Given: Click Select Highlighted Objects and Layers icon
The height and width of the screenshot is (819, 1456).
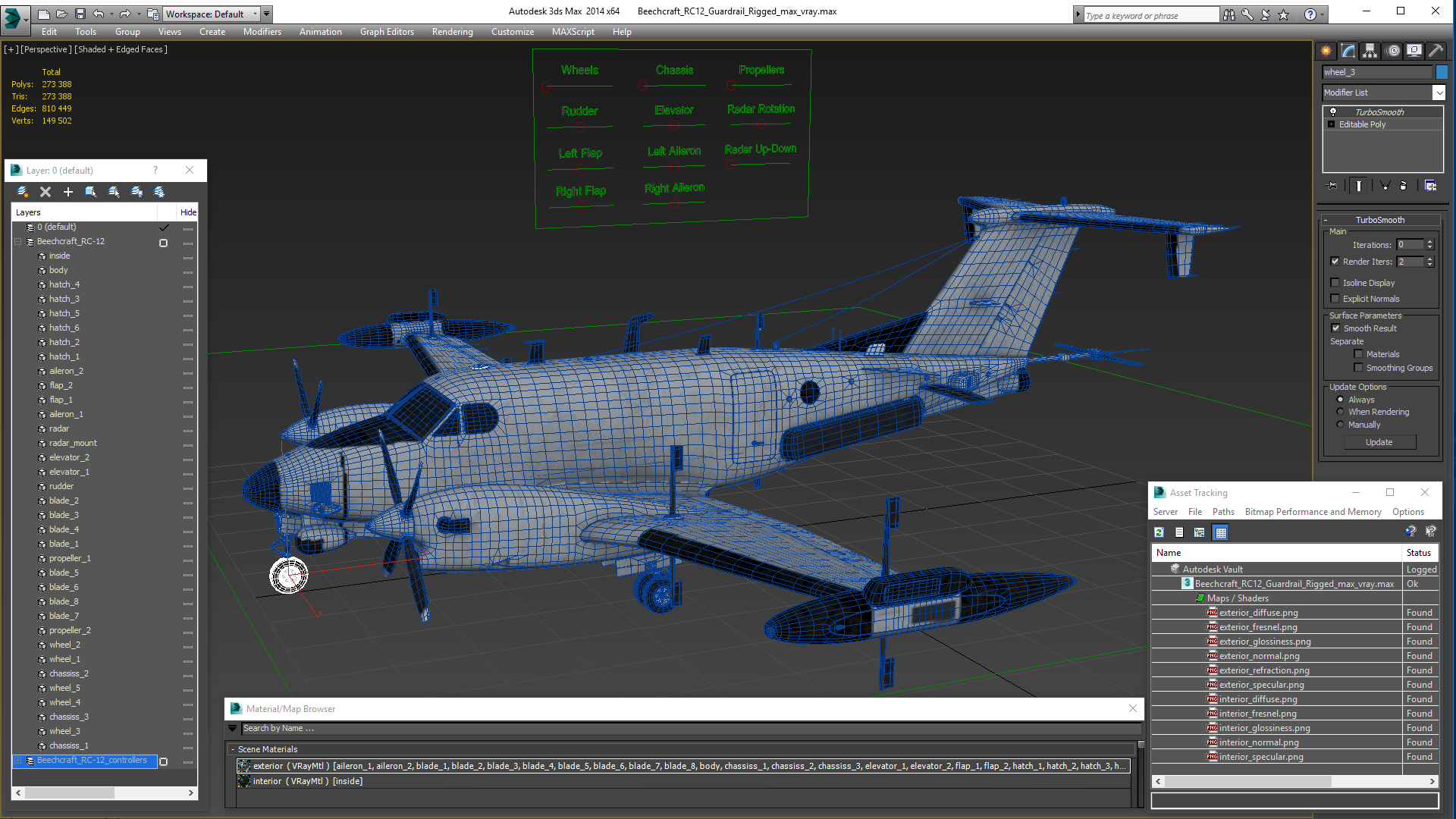Looking at the screenshot, I should click(x=91, y=192).
